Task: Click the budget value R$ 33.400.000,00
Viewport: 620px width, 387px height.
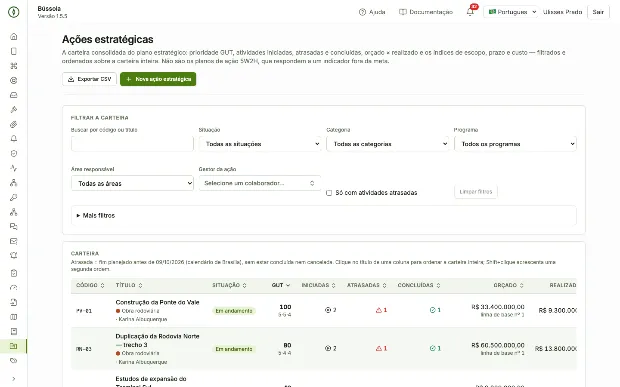Action: pyautogui.click(x=498, y=307)
